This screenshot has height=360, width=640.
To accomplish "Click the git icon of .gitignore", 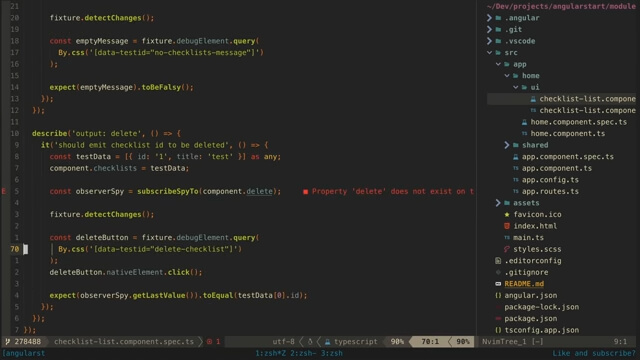I will (x=498, y=272).
